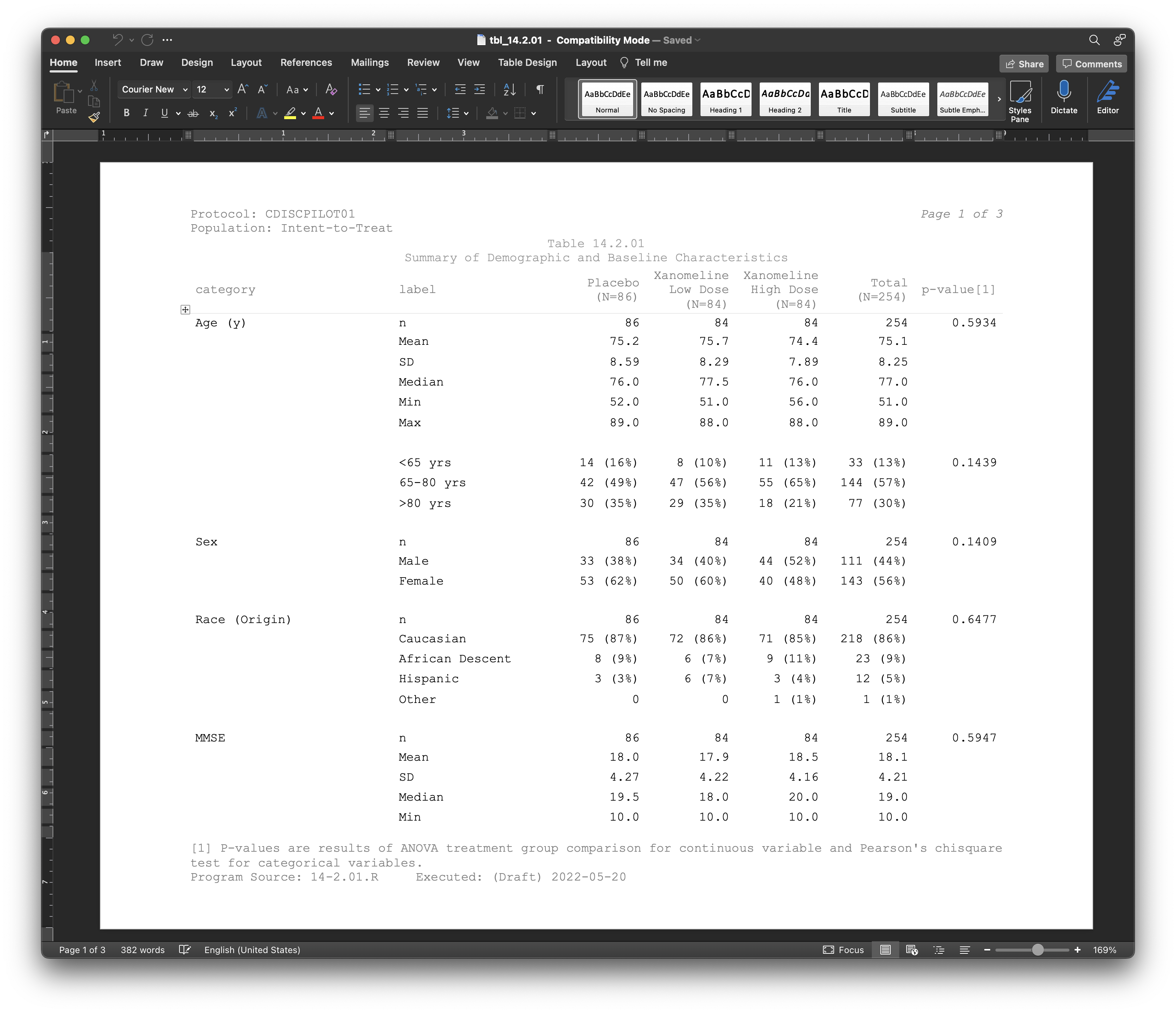
Task: Open the Review tab
Action: pyautogui.click(x=423, y=63)
